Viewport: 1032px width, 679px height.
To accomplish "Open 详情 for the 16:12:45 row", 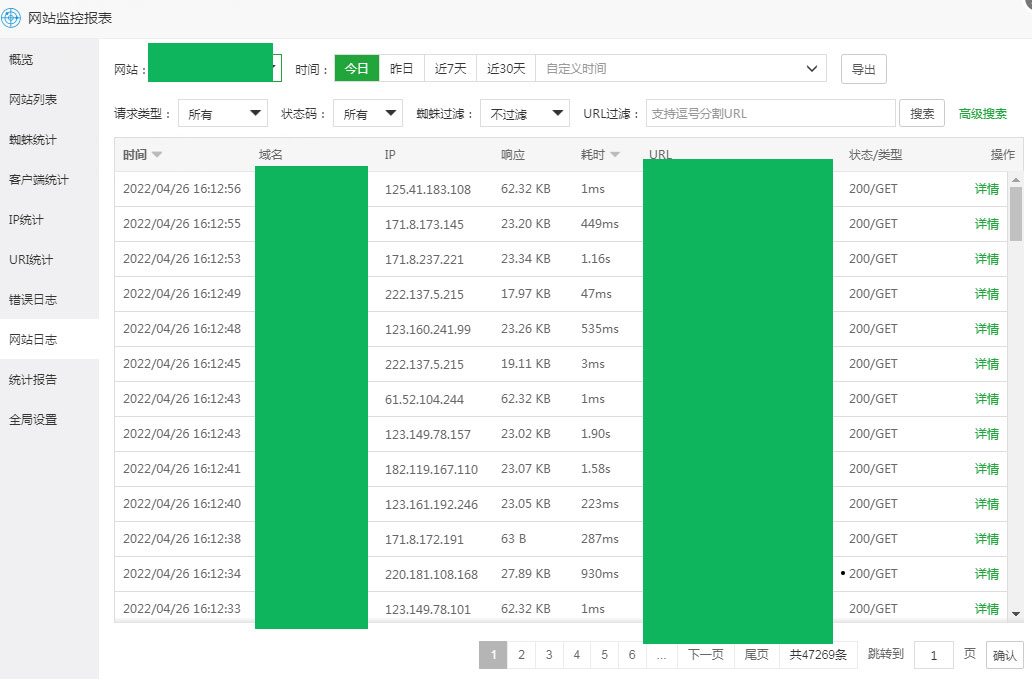I will click(987, 364).
